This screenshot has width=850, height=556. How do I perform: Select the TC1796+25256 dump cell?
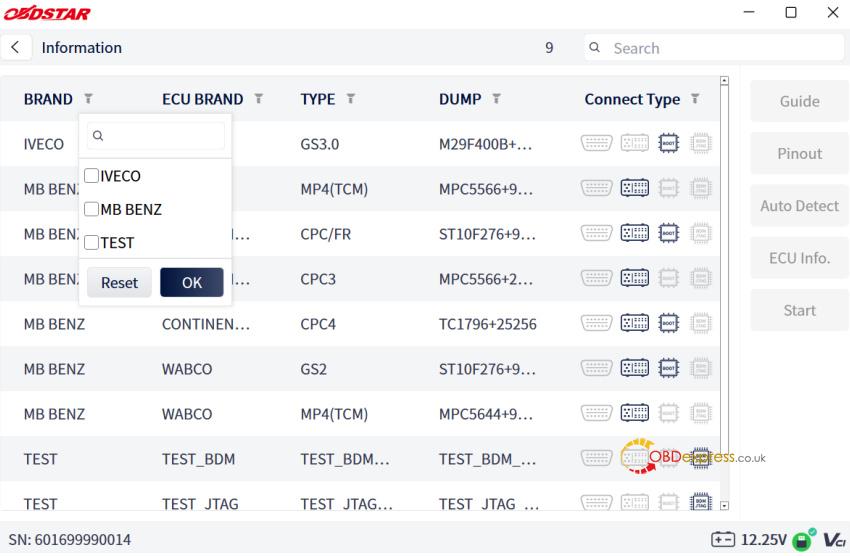[488, 324]
